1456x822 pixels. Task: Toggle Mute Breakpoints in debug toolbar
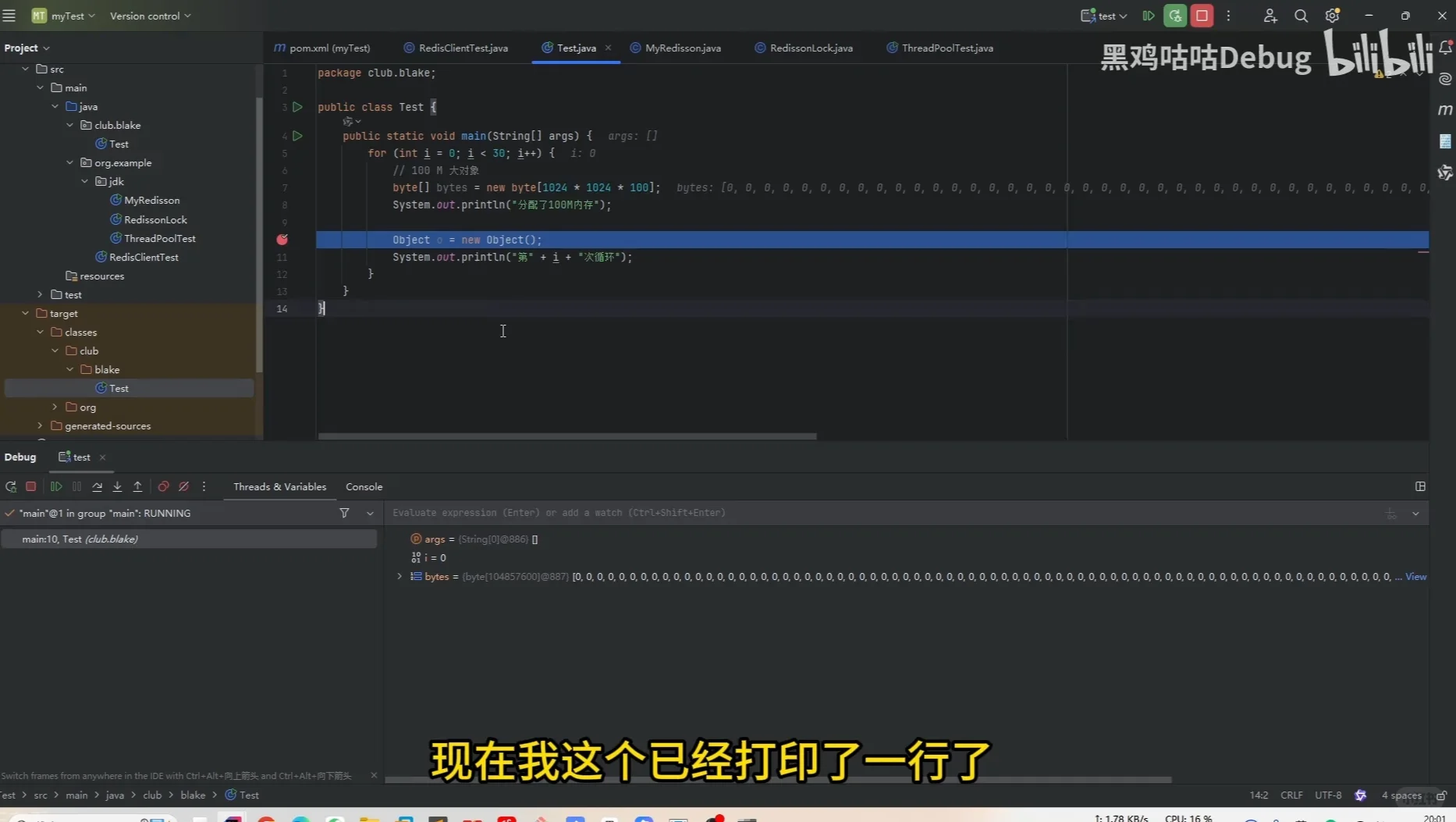(183, 486)
